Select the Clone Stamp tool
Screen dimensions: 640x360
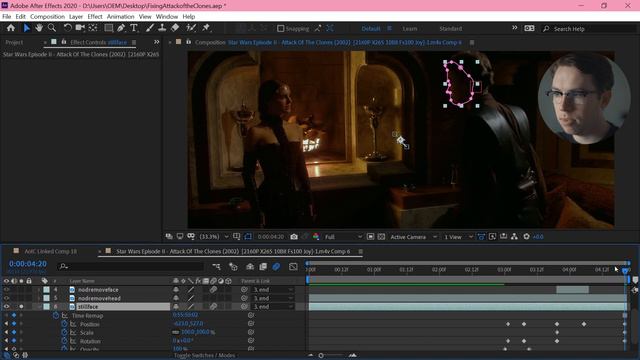(x=162, y=28)
